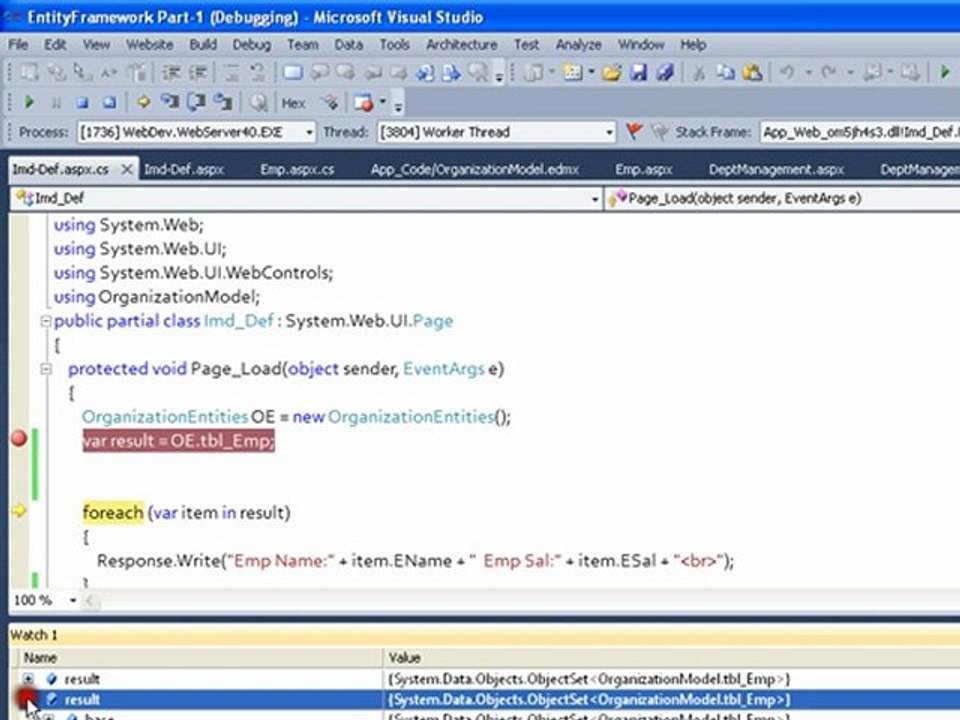Click the using OrganizationModel; line
This screenshot has width=960, height=720.
click(x=157, y=297)
